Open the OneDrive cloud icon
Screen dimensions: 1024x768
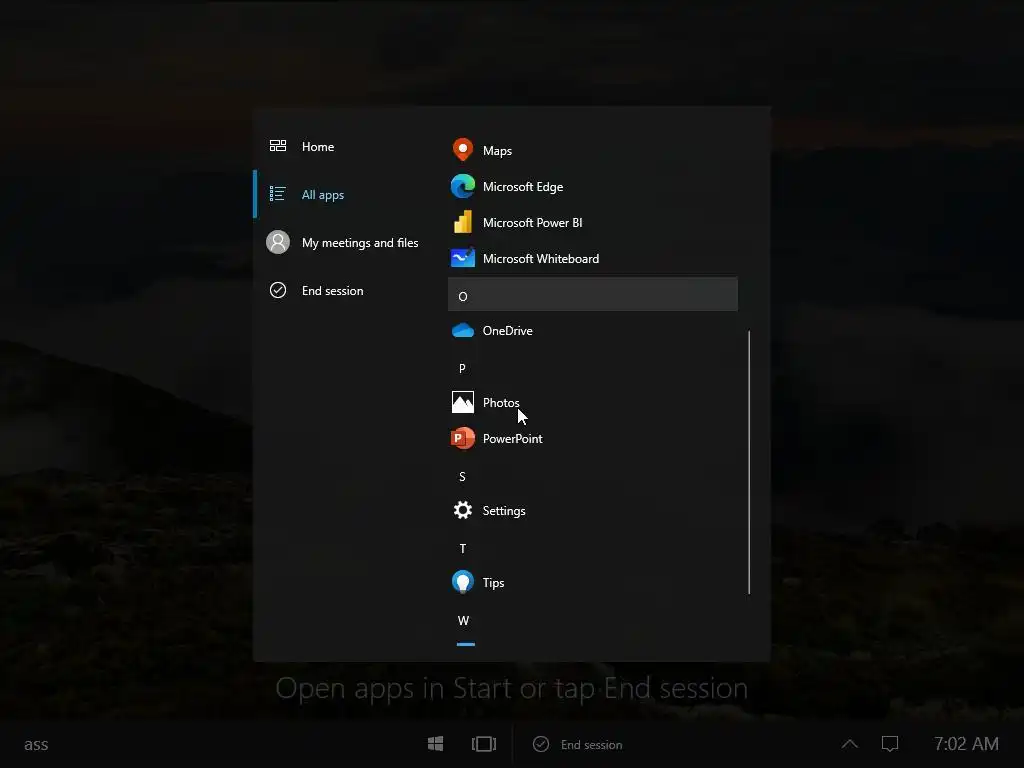pyautogui.click(x=463, y=330)
